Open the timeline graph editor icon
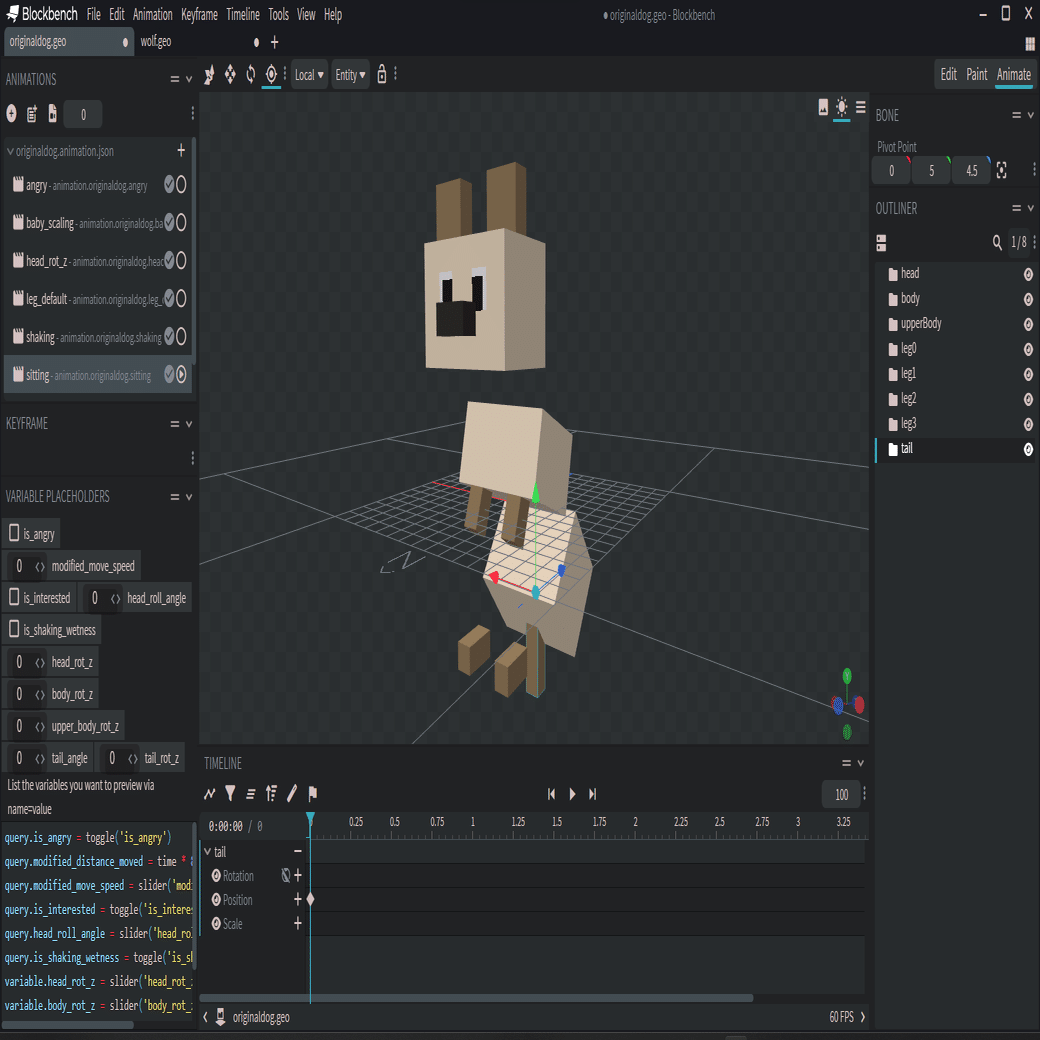Viewport: 1040px width, 1040px height. (210, 793)
